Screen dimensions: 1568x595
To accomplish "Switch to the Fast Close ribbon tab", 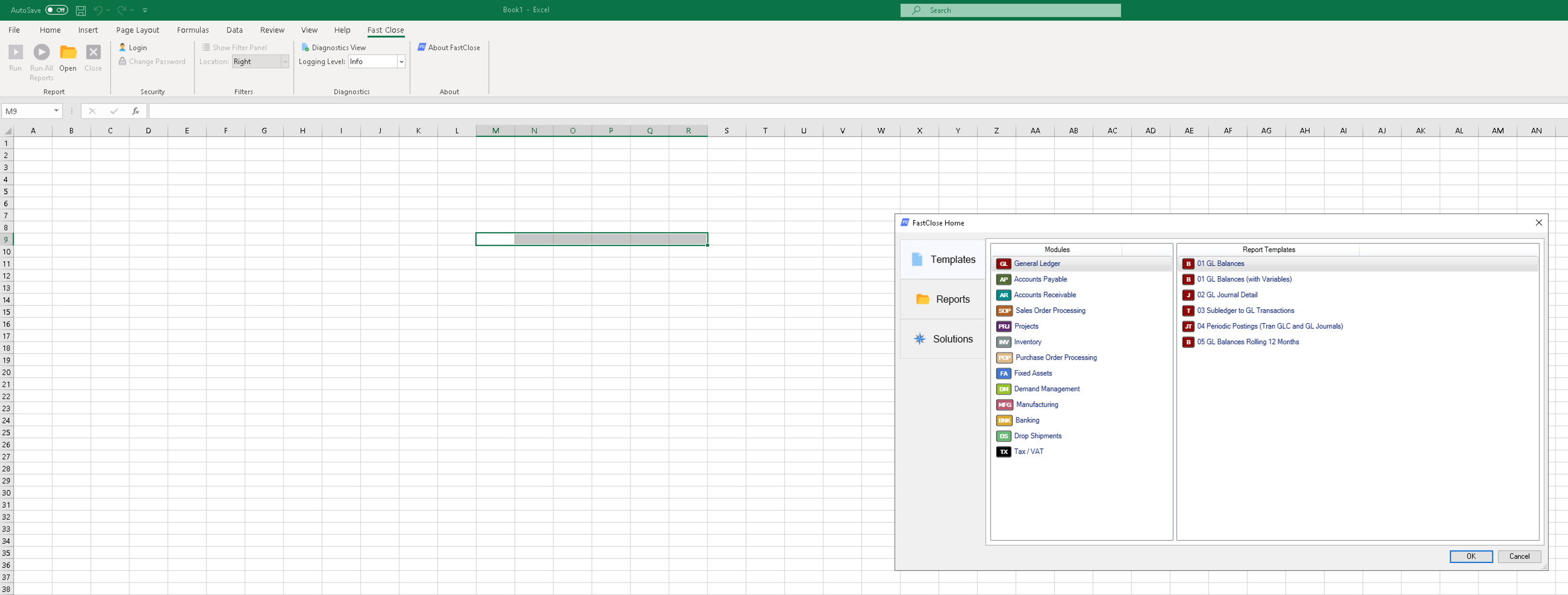I will pos(385,29).
